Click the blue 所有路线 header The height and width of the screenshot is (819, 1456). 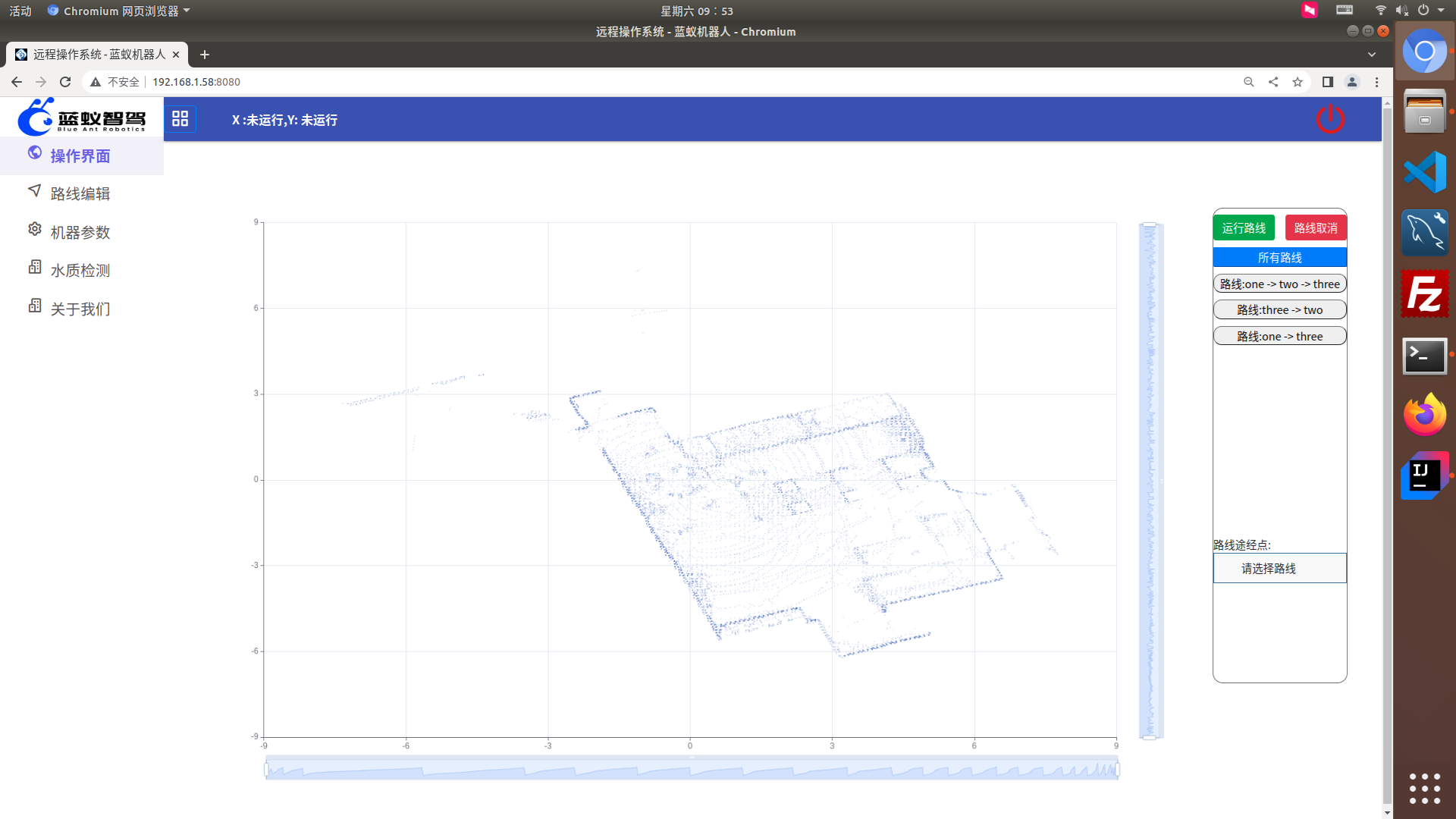[1280, 258]
